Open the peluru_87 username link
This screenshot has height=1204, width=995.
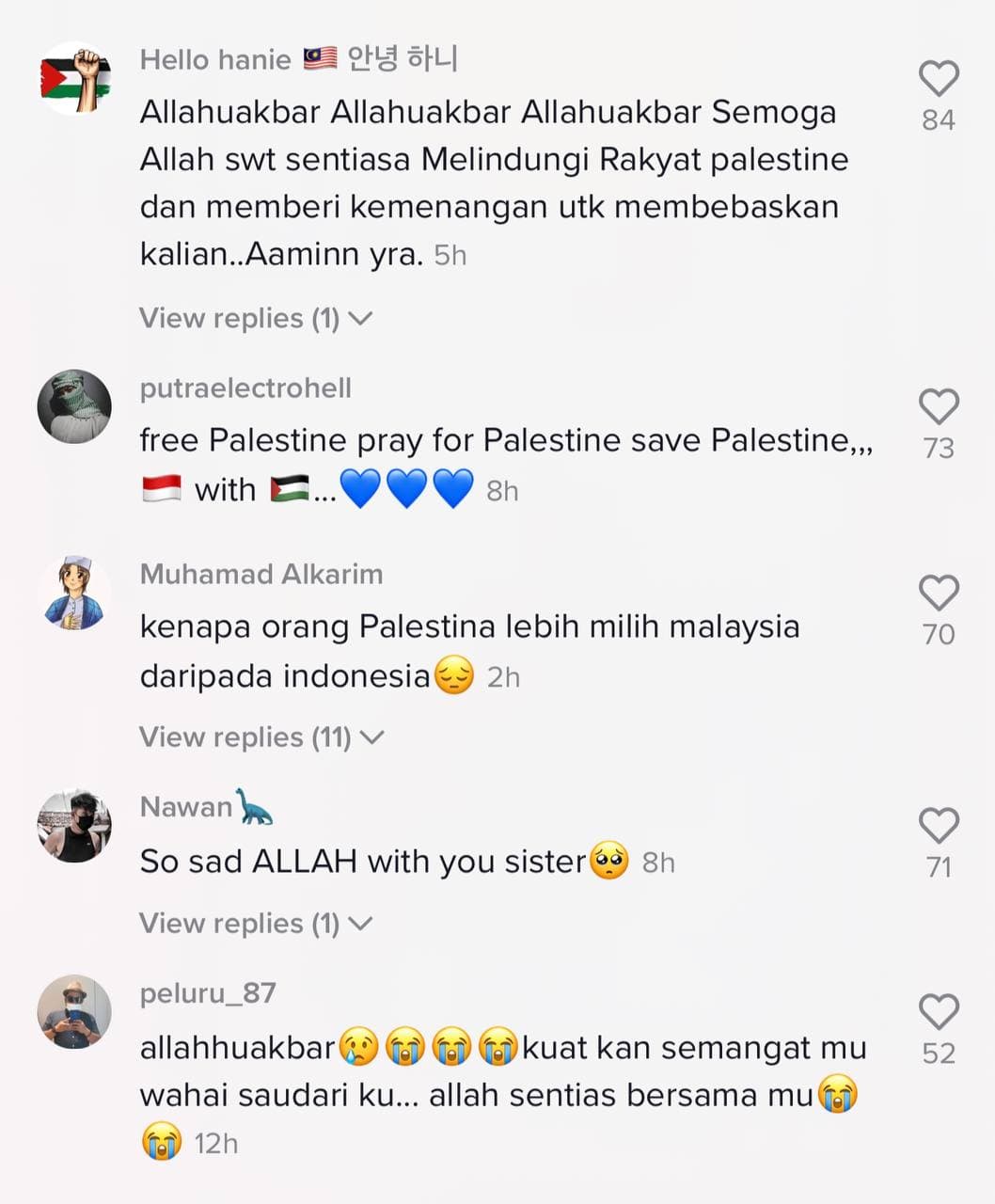(208, 993)
